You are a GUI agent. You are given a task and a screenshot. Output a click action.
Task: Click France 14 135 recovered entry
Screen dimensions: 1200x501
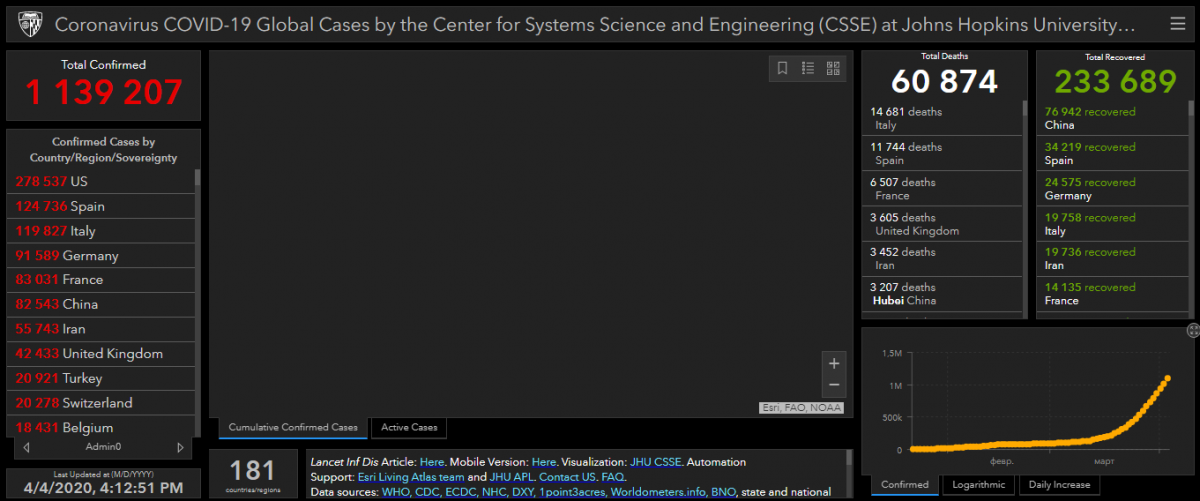(x=1114, y=294)
